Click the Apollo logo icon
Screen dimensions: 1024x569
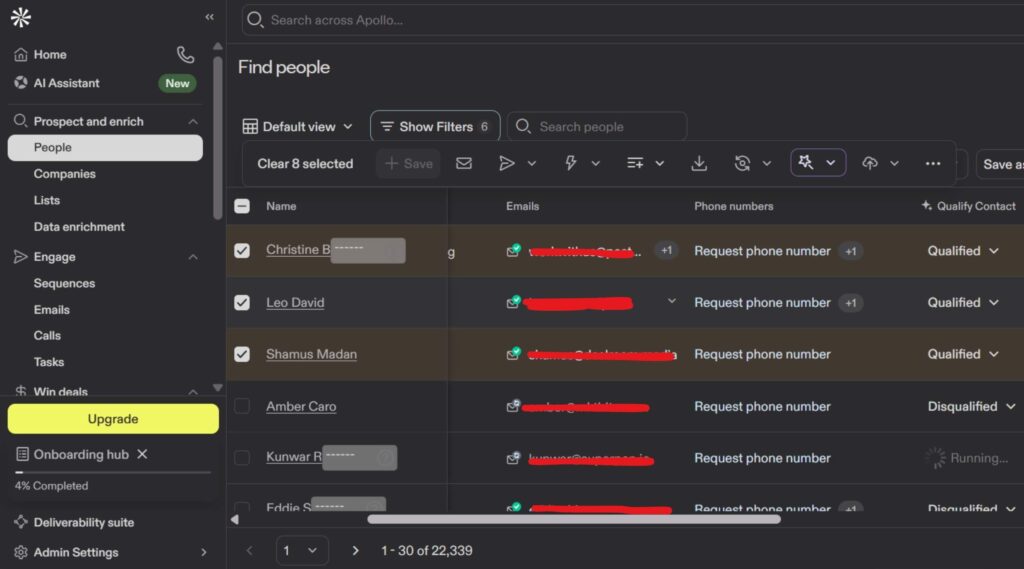tap(21, 17)
